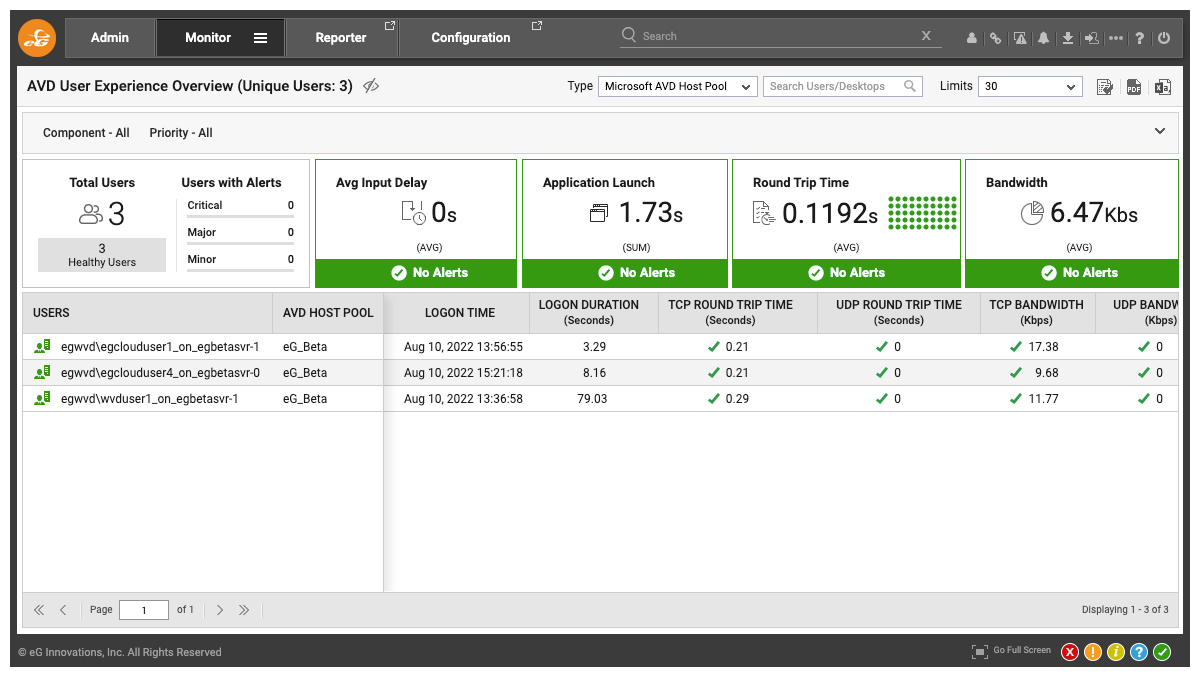Open the help question mark icon

[x=1139, y=38]
